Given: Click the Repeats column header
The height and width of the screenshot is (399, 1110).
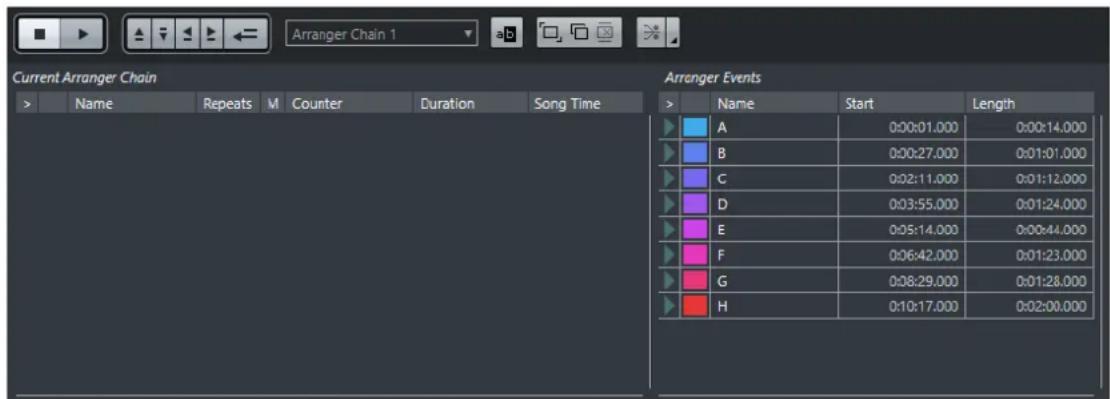Looking at the screenshot, I should pyautogui.click(x=228, y=103).
